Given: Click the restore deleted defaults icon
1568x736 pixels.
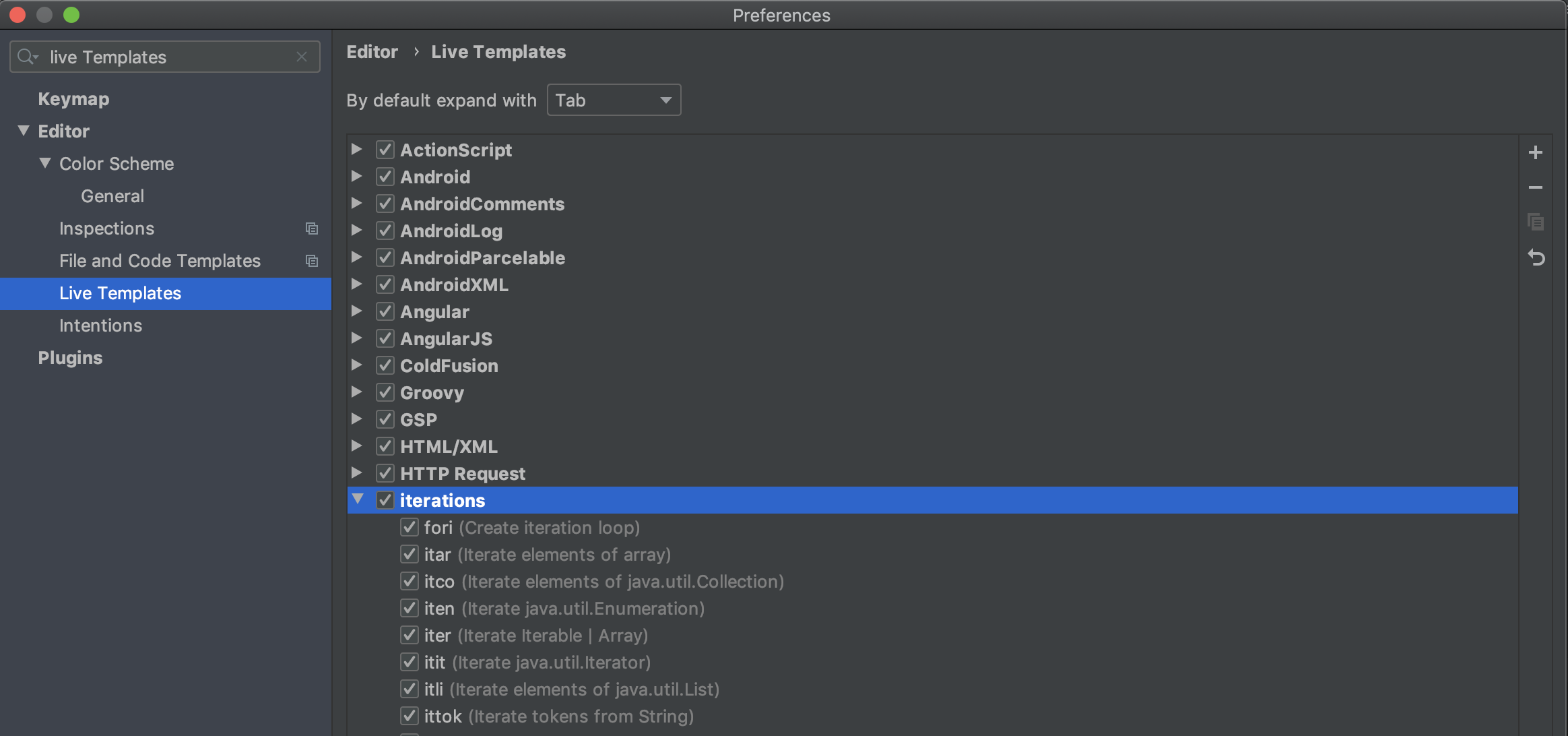Looking at the screenshot, I should click(x=1536, y=257).
